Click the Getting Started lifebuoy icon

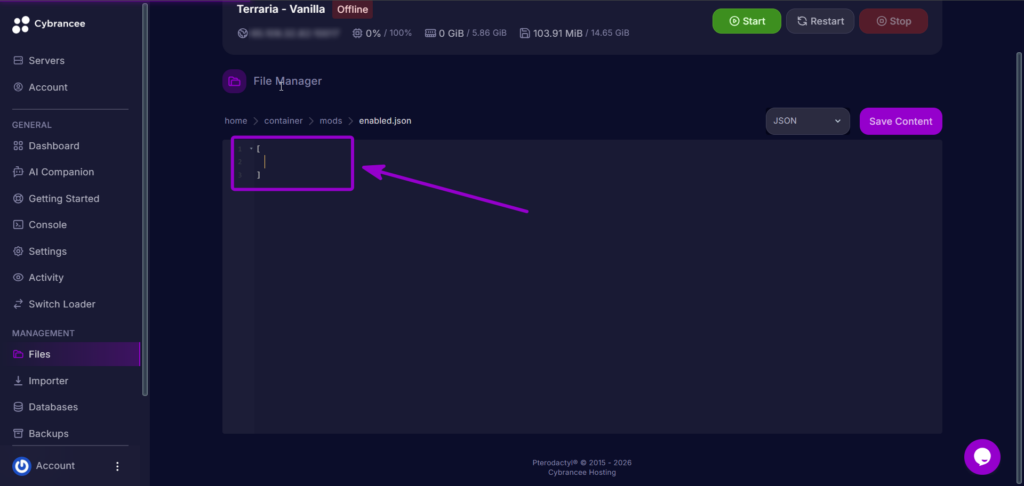[18, 199]
